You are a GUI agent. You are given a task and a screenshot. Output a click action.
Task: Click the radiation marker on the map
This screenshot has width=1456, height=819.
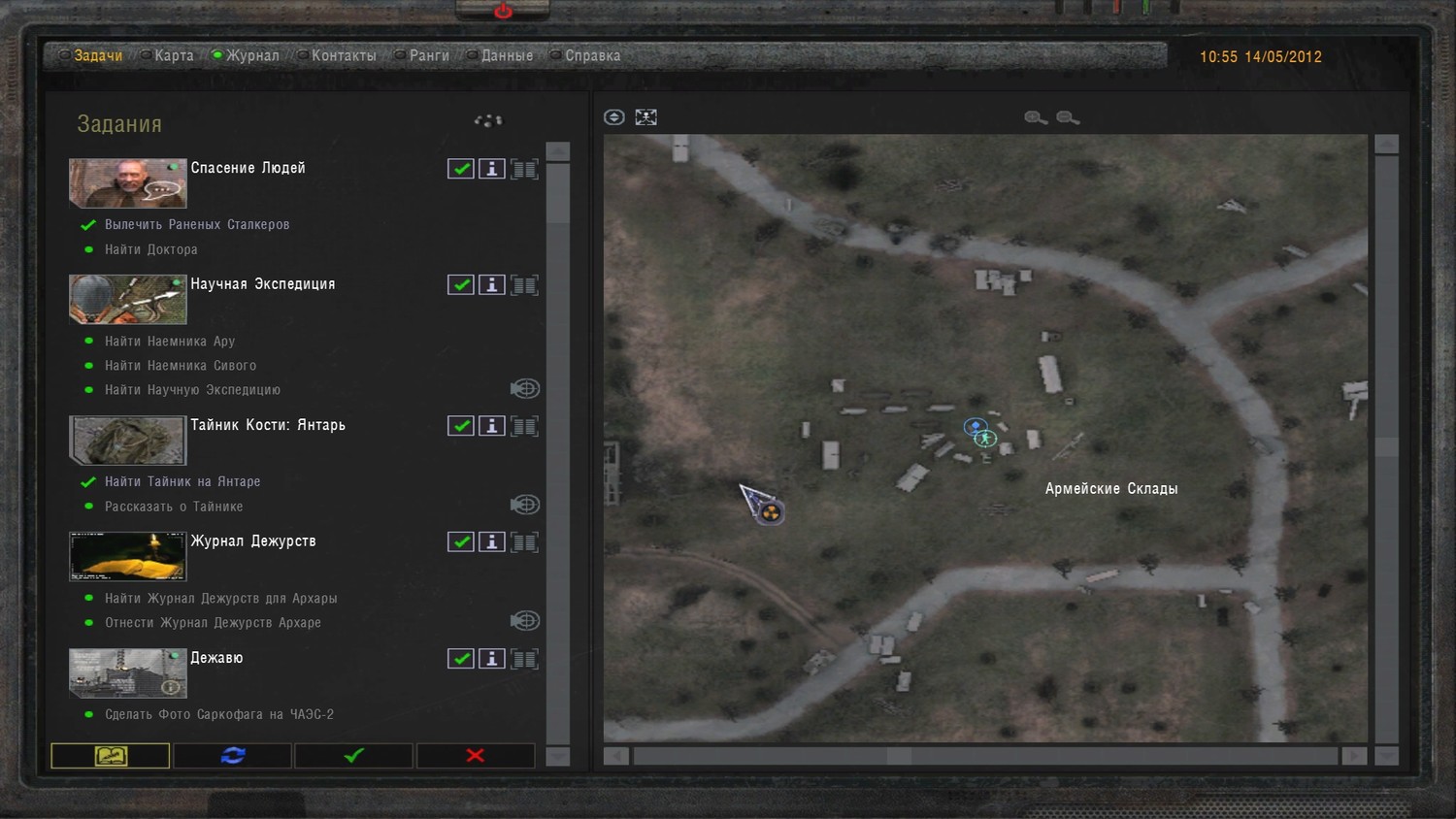click(x=770, y=512)
